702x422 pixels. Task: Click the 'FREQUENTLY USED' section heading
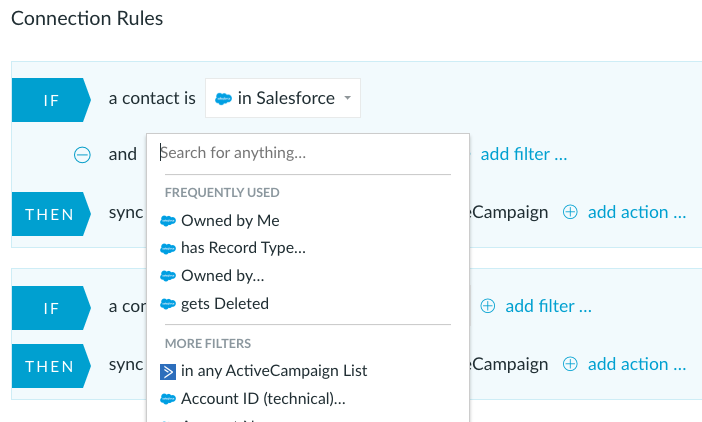222,193
